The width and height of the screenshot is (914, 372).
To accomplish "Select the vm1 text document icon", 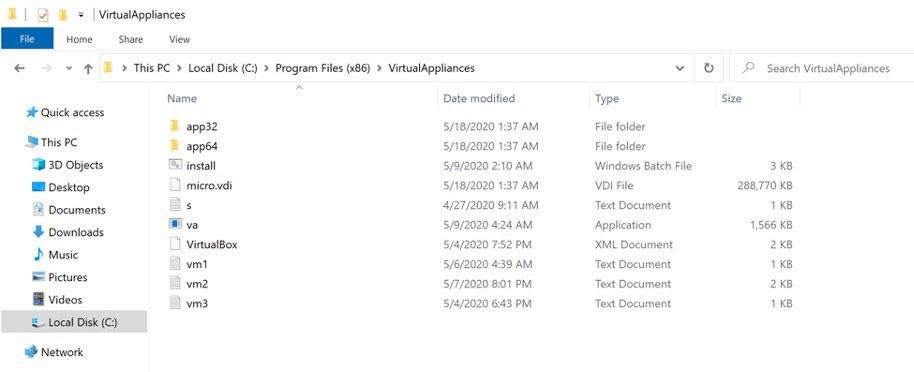I will coord(175,264).
